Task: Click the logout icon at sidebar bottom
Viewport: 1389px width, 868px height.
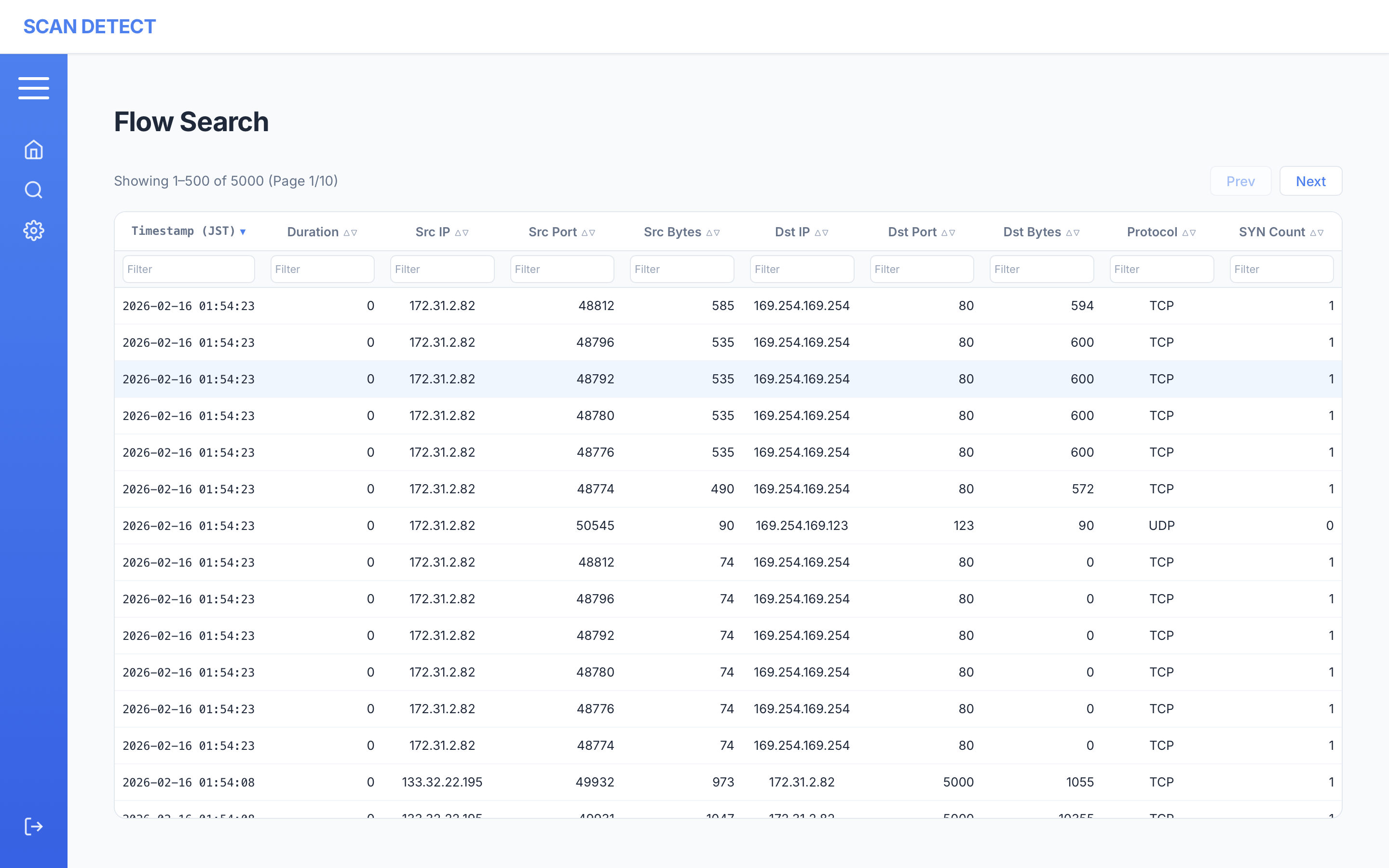Action: (x=33, y=827)
